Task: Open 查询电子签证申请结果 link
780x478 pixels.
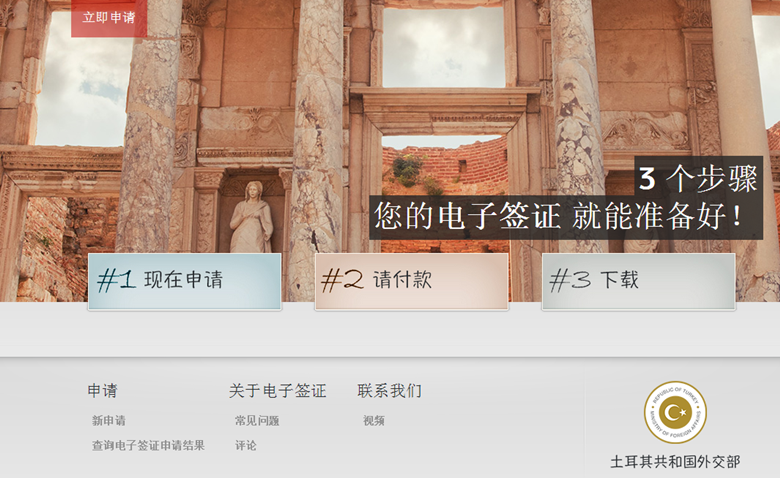Action: coord(148,446)
